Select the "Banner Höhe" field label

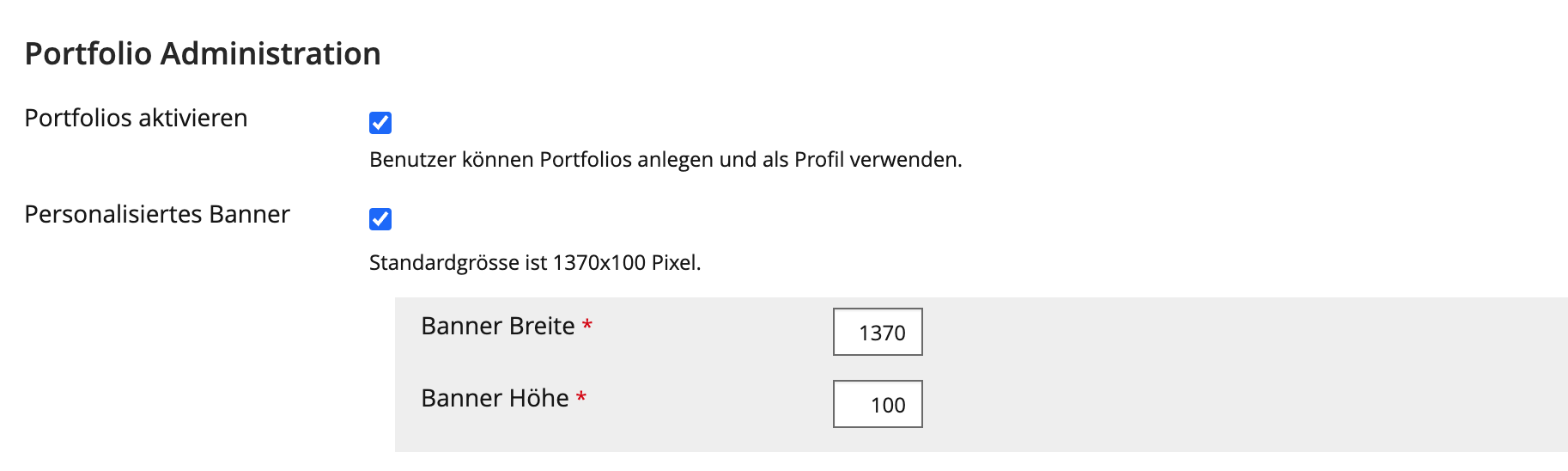[495, 398]
